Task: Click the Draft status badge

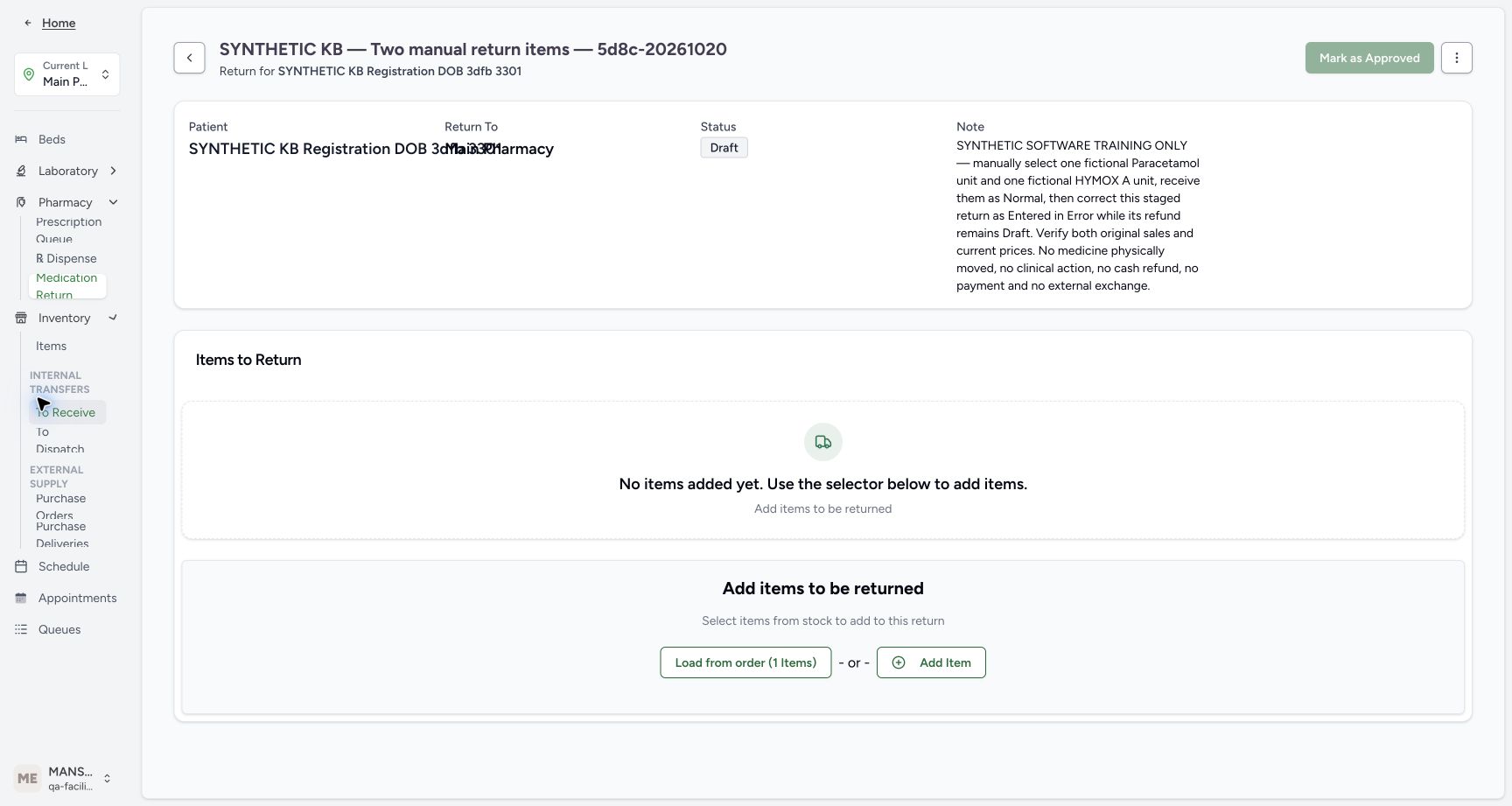Action: click(x=724, y=148)
